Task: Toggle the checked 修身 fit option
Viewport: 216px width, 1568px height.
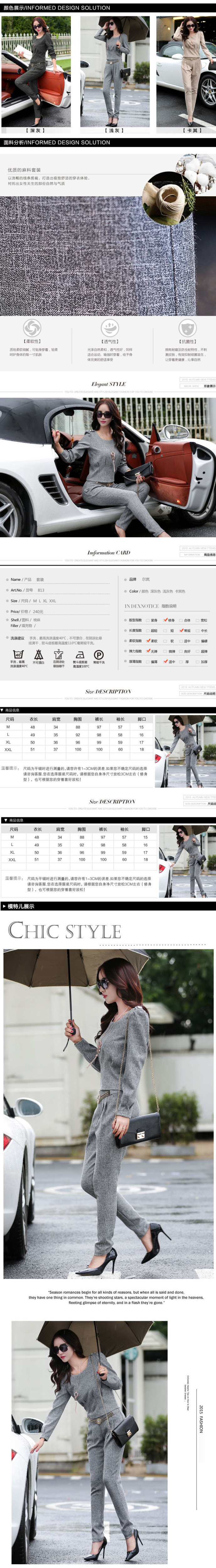Action: [169, 620]
